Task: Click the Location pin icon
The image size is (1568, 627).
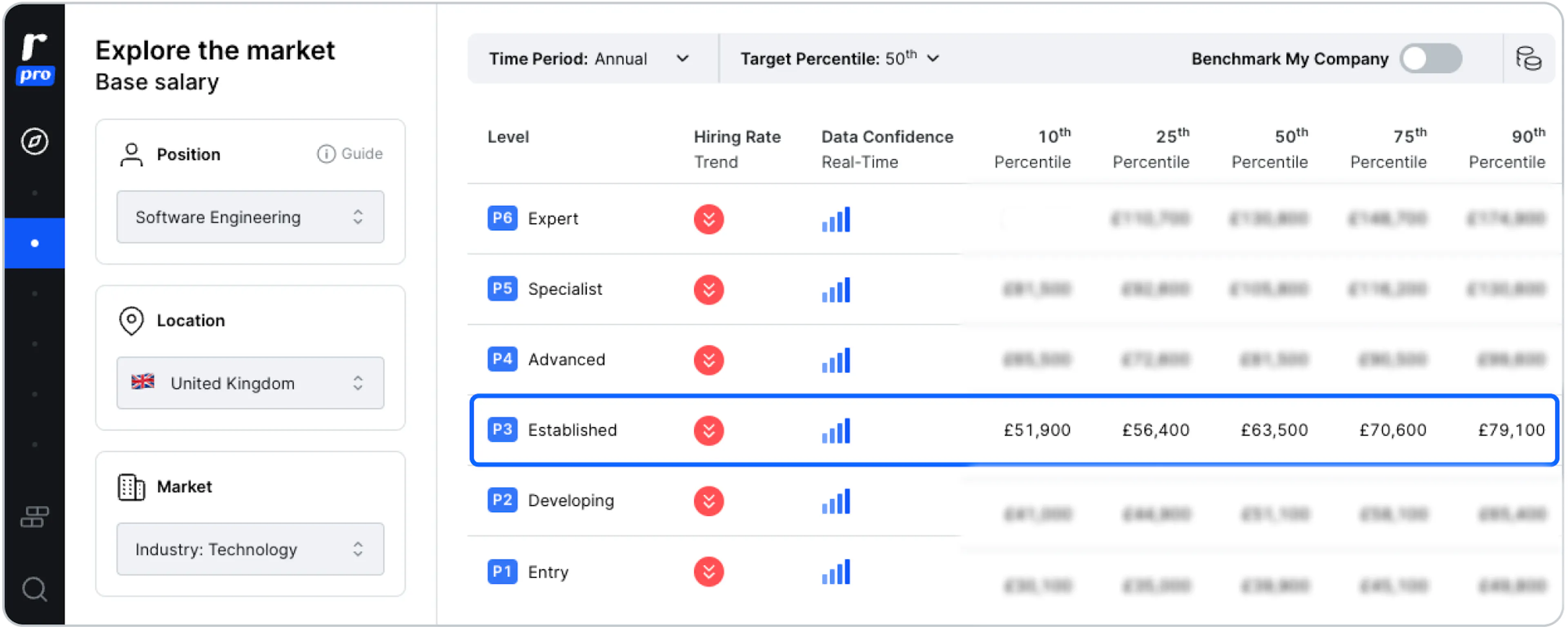Action: click(x=131, y=321)
